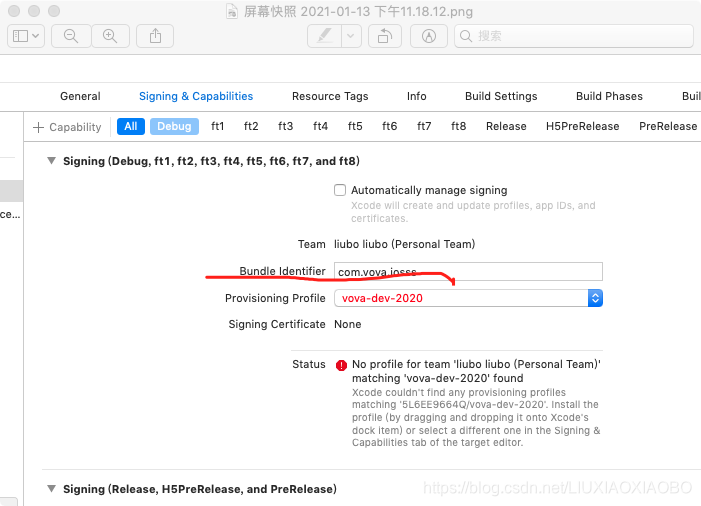
Task: Select the ft8 configuration
Action: pos(459,126)
